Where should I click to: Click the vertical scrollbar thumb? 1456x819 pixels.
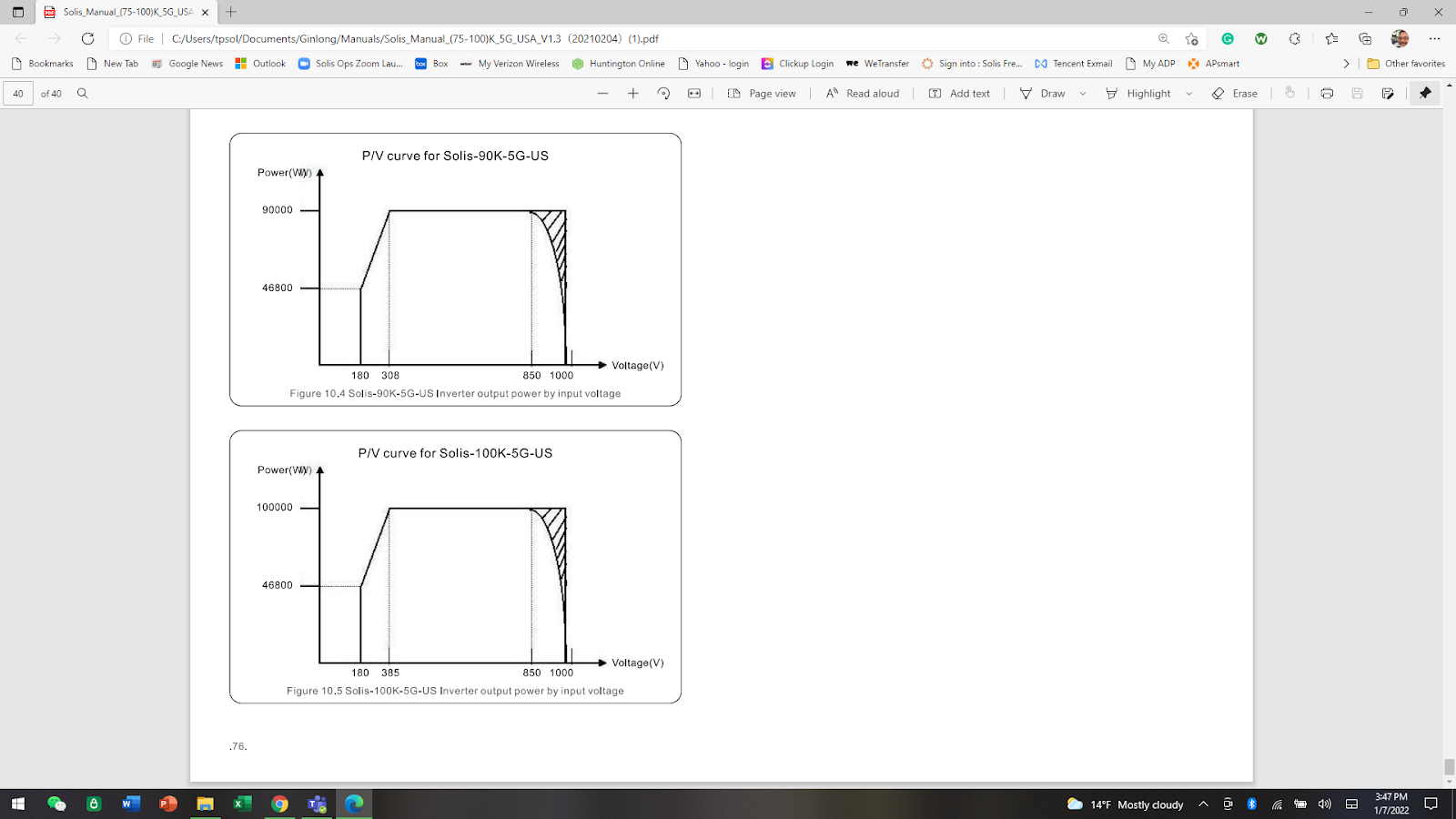(x=1449, y=767)
